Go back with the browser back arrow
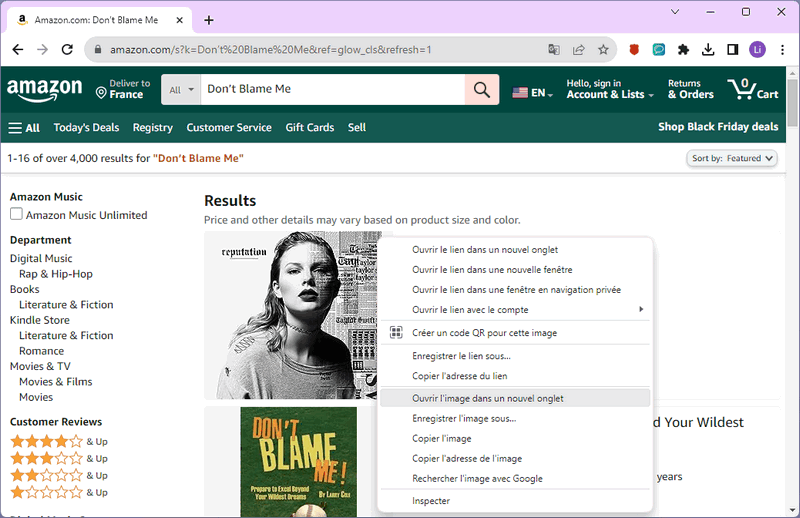Viewport: 800px width, 518px height. point(18,50)
